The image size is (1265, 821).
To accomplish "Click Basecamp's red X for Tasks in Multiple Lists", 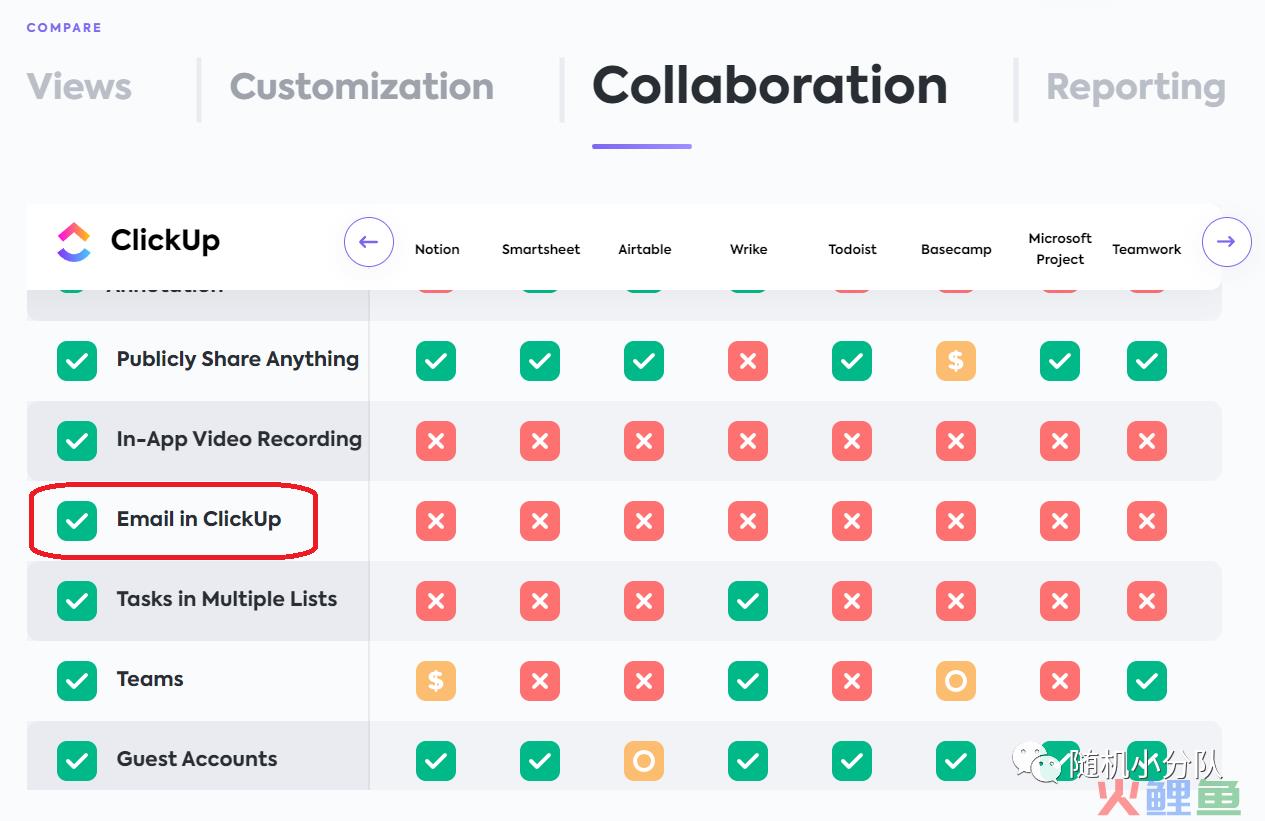I will [x=956, y=601].
